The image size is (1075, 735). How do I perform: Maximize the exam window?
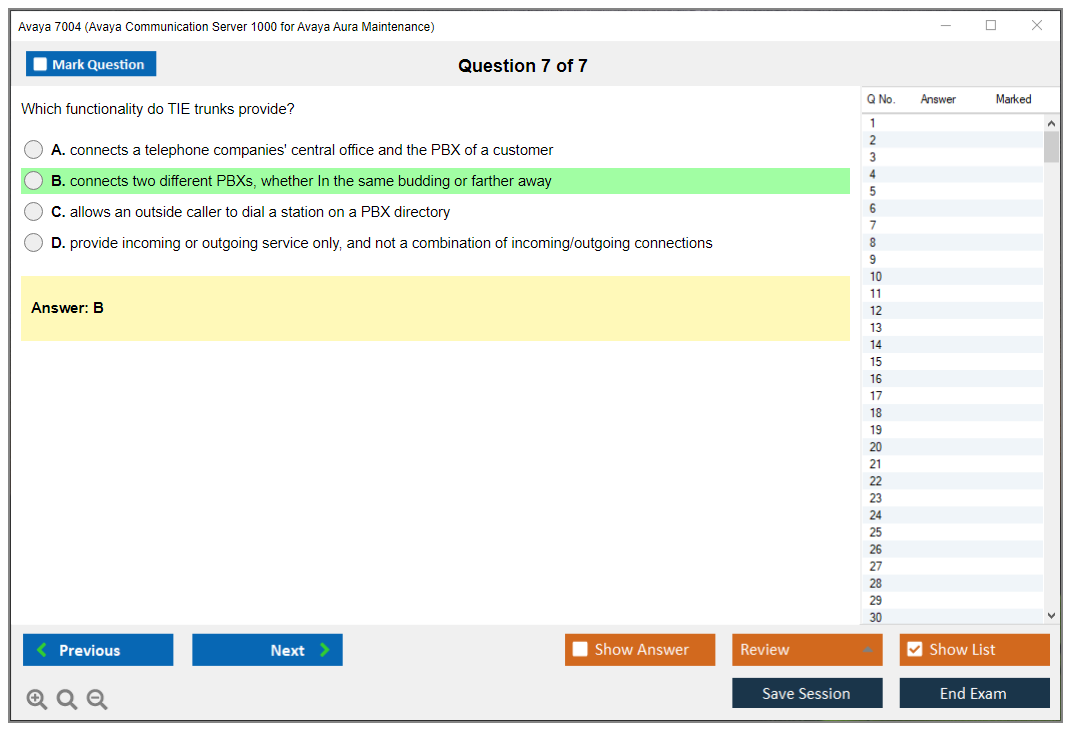tap(991, 26)
